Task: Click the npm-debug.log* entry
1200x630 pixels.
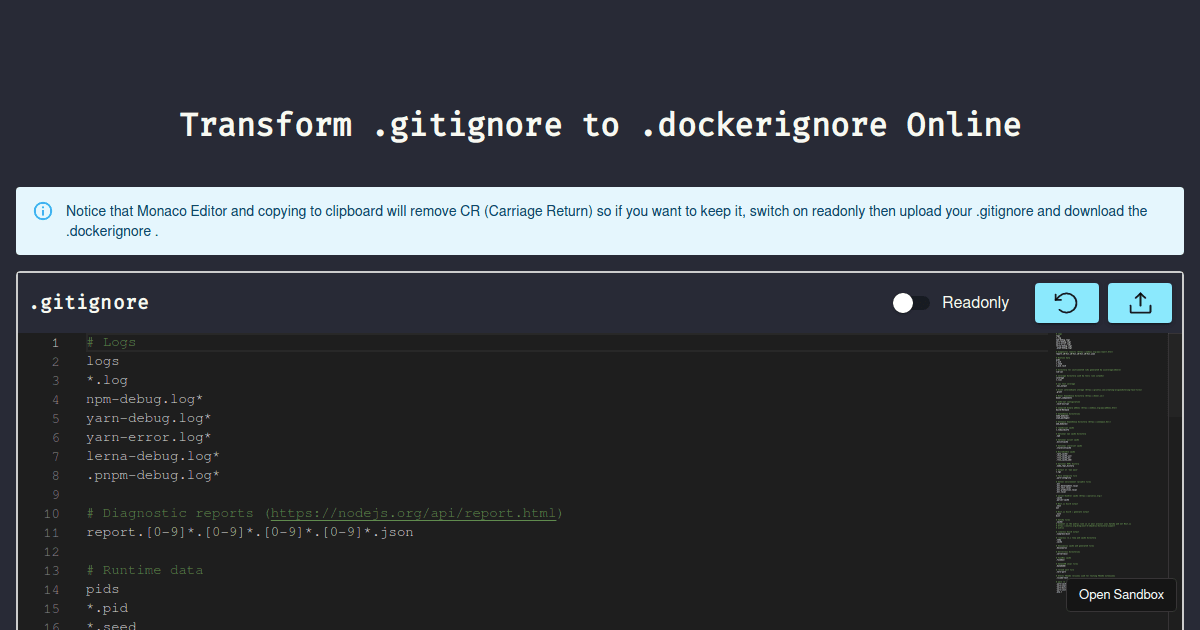Action: (x=145, y=398)
